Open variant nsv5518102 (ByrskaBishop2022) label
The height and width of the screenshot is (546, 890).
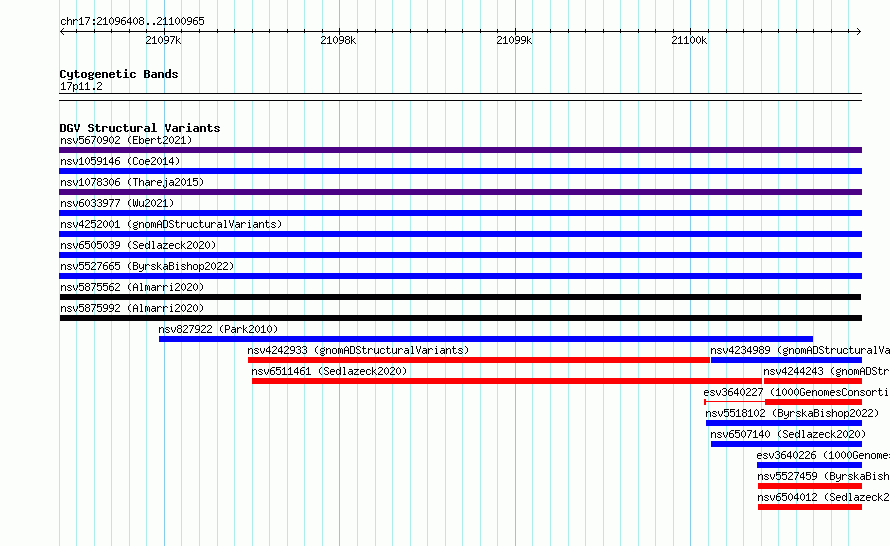pyautogui.click(x=792, y=413)
